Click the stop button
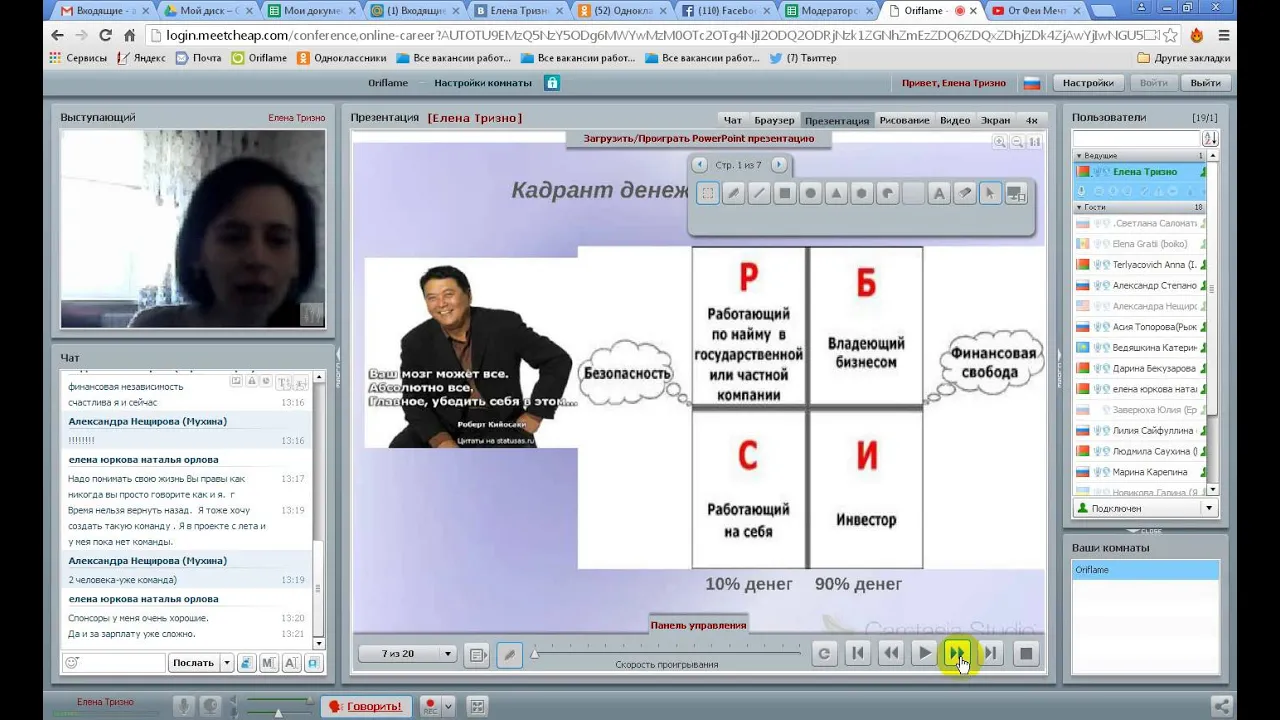 pos(1025,654)
